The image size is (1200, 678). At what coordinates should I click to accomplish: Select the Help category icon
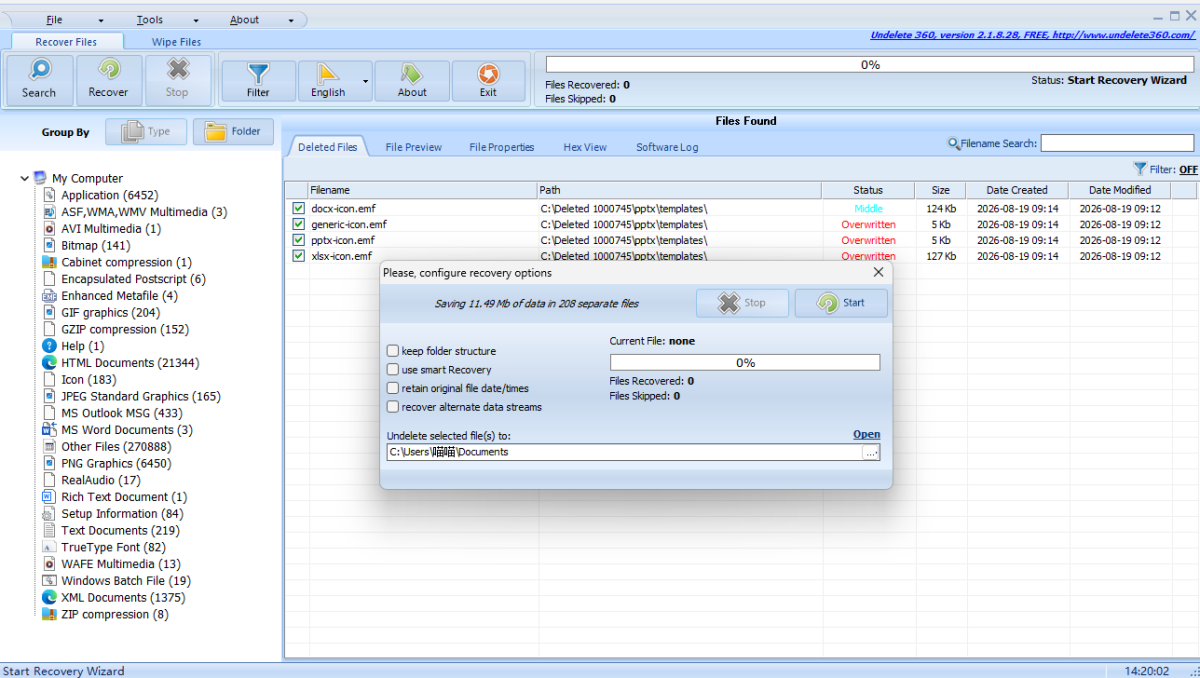click(50, 346)
